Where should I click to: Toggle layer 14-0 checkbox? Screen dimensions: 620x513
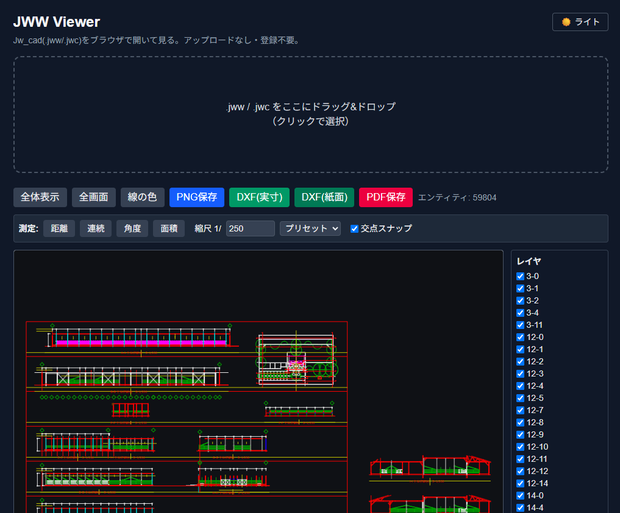520,496
